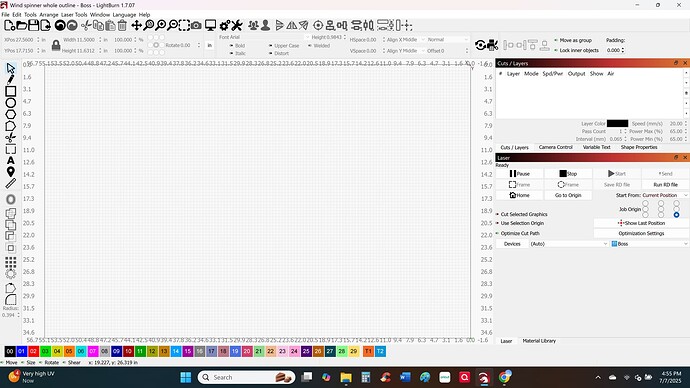
Task: Click the Pause button in Laser panel
Action: 520,174
